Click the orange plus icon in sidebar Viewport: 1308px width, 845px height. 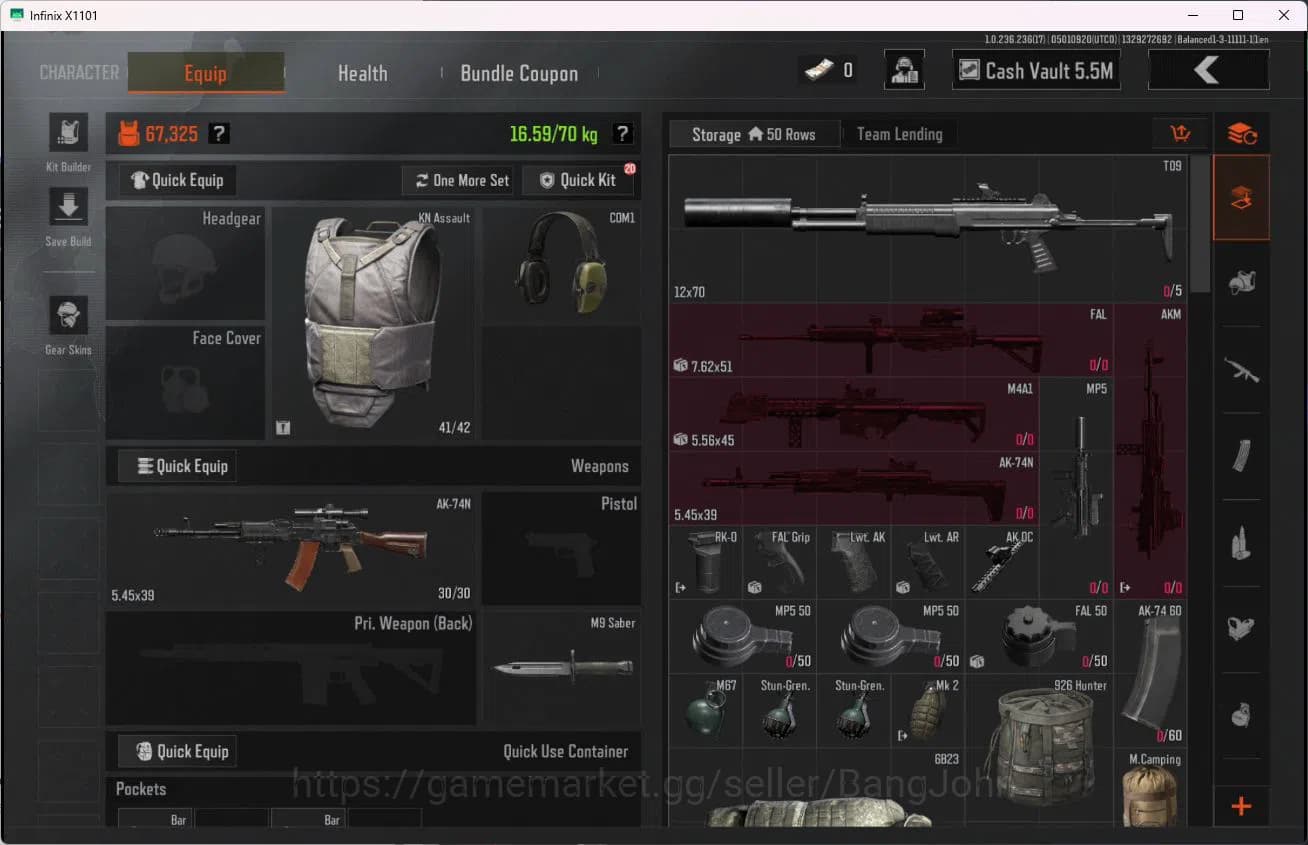click(x=1242, y=806)
